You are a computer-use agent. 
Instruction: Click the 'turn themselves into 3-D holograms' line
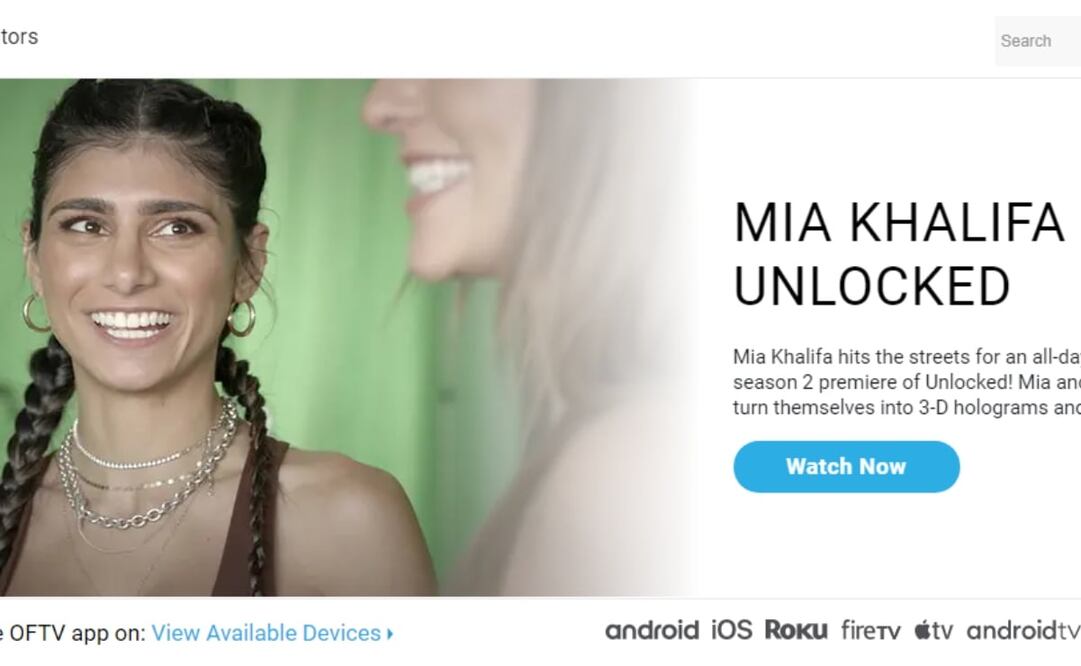point(907,407)
